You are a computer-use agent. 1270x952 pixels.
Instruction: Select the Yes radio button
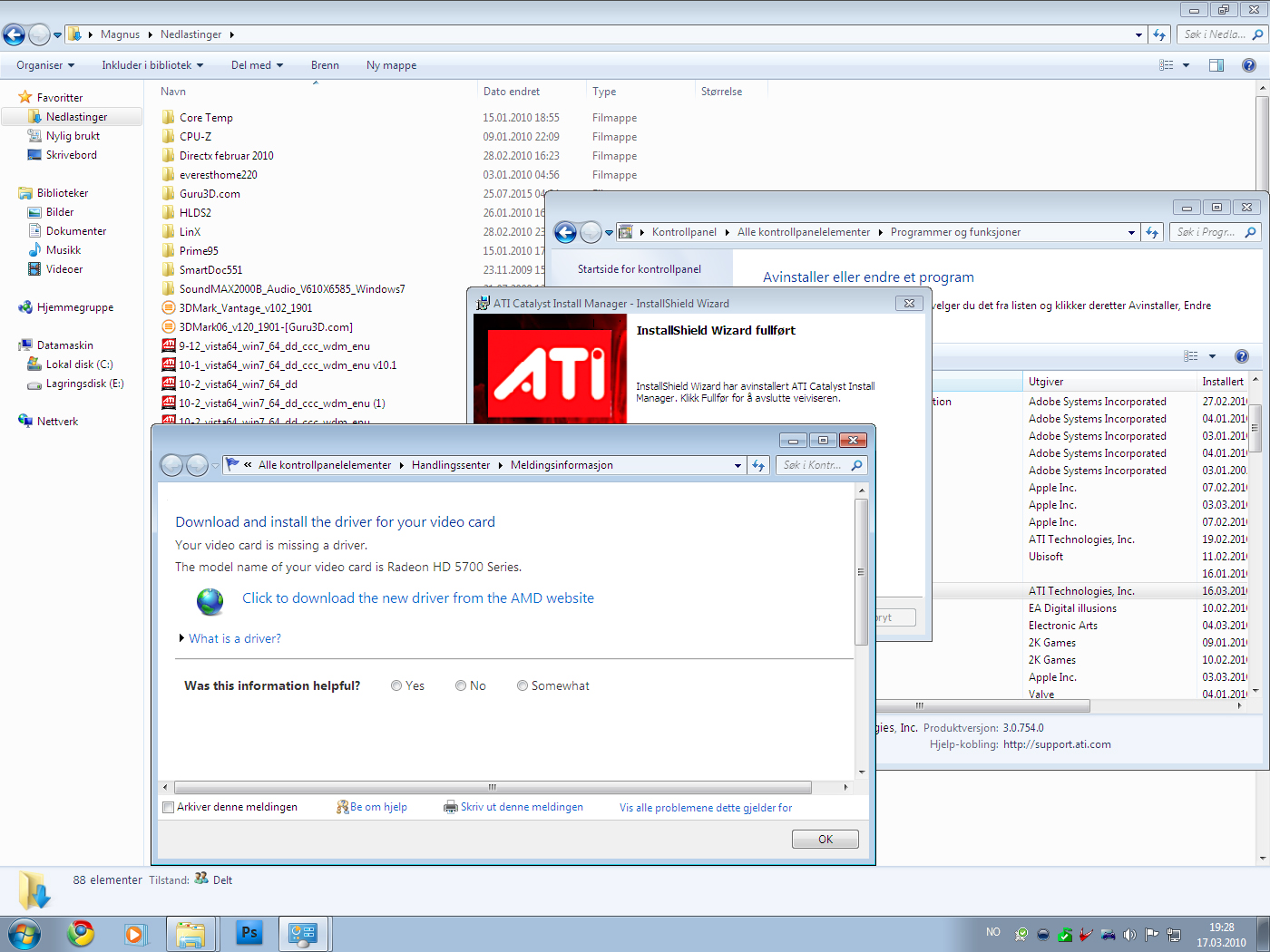(396, 686)
